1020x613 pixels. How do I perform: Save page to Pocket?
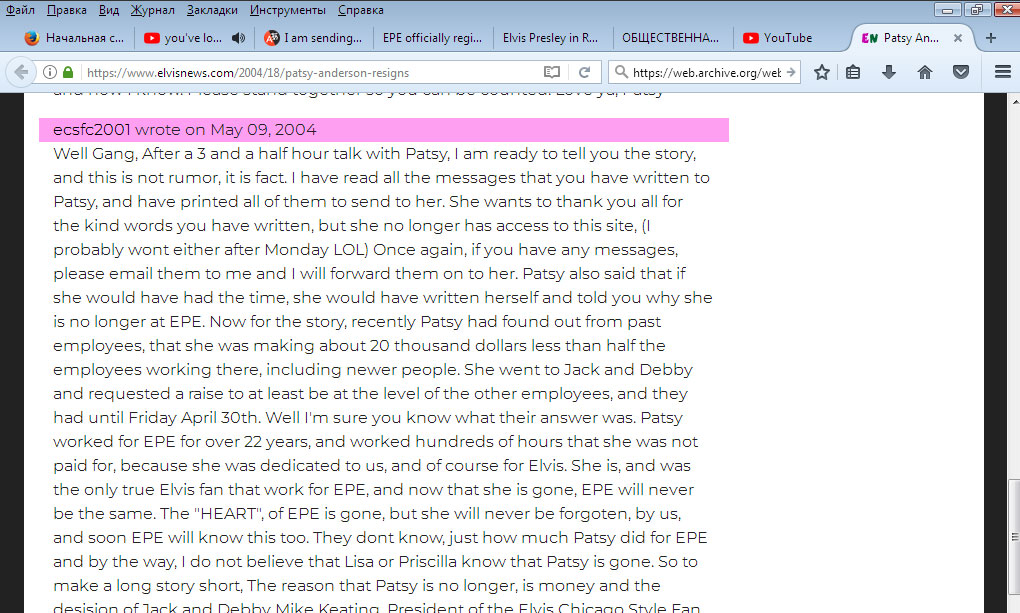[961, 72]
